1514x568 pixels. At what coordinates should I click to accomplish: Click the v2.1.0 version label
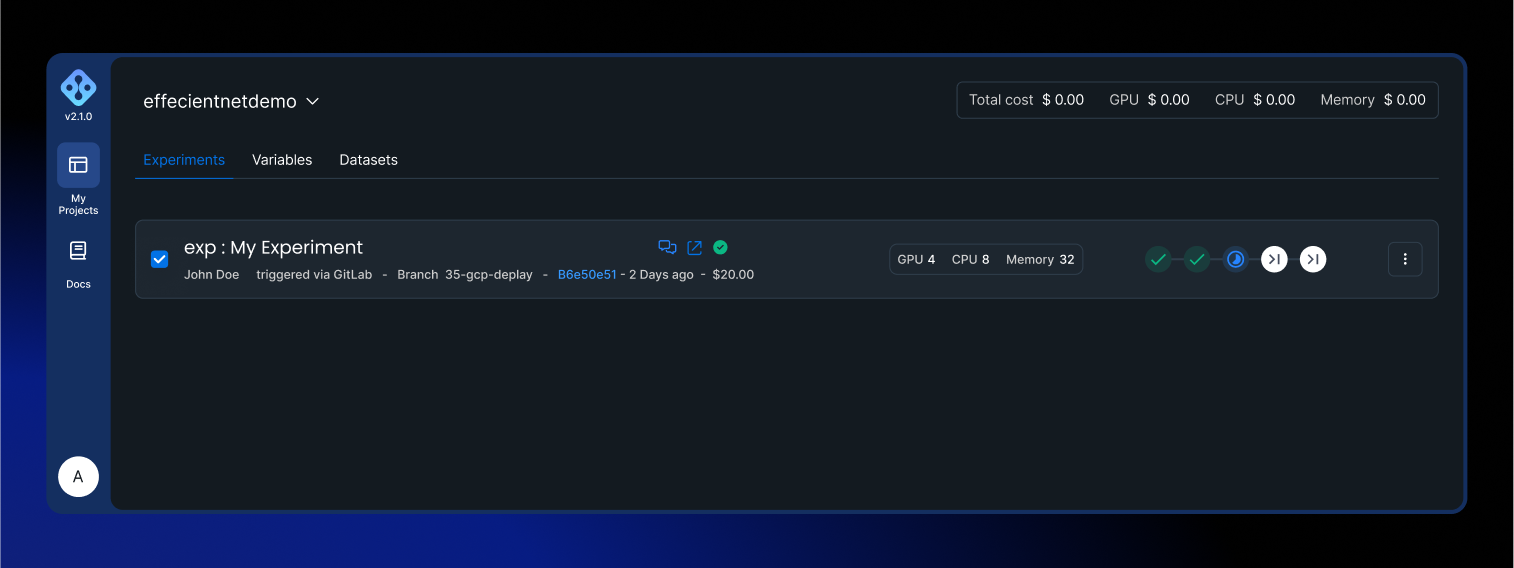(x=78, y=117)
